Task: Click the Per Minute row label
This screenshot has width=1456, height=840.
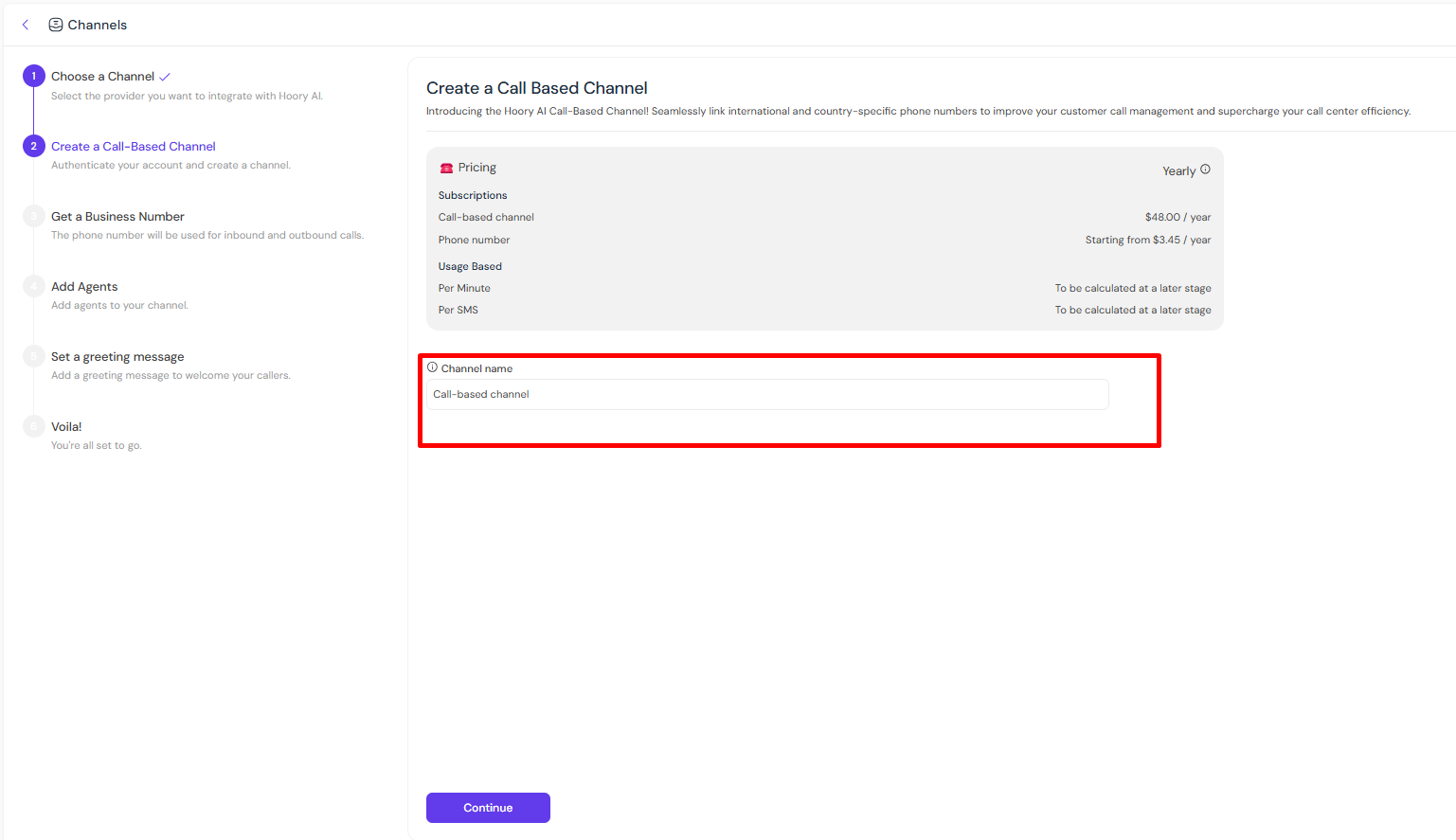Action: pyautogui.click(x=464, y=288)
